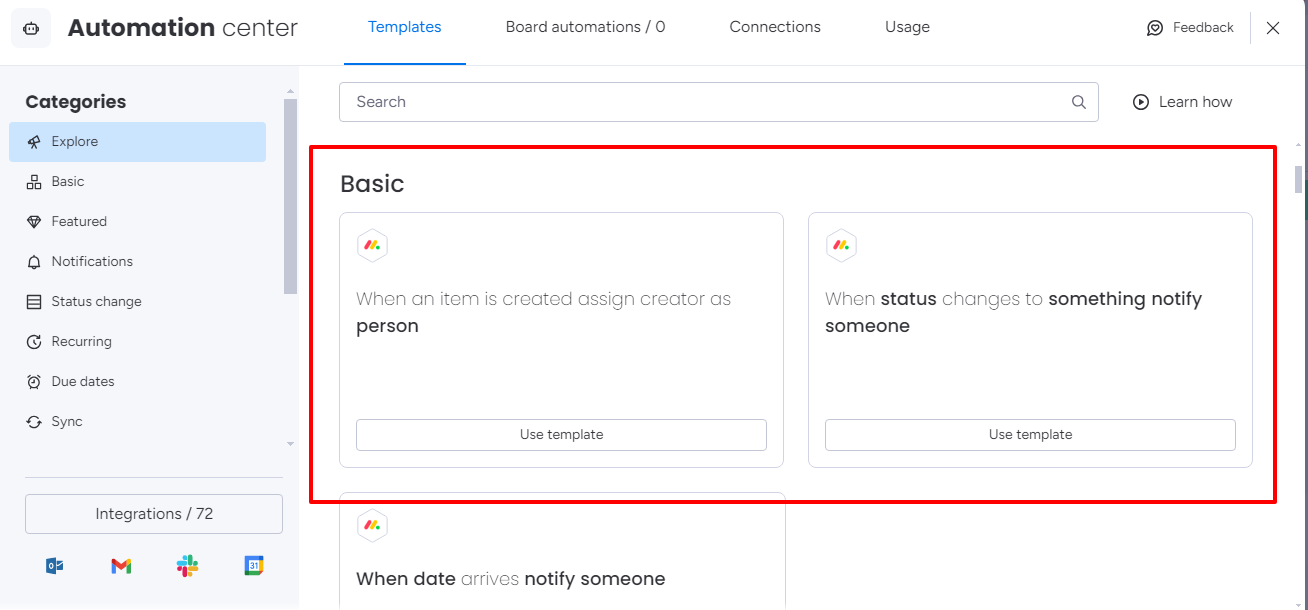1308x610 pixels.
Task: Select the Due dates category
Action: pos(138,382)
